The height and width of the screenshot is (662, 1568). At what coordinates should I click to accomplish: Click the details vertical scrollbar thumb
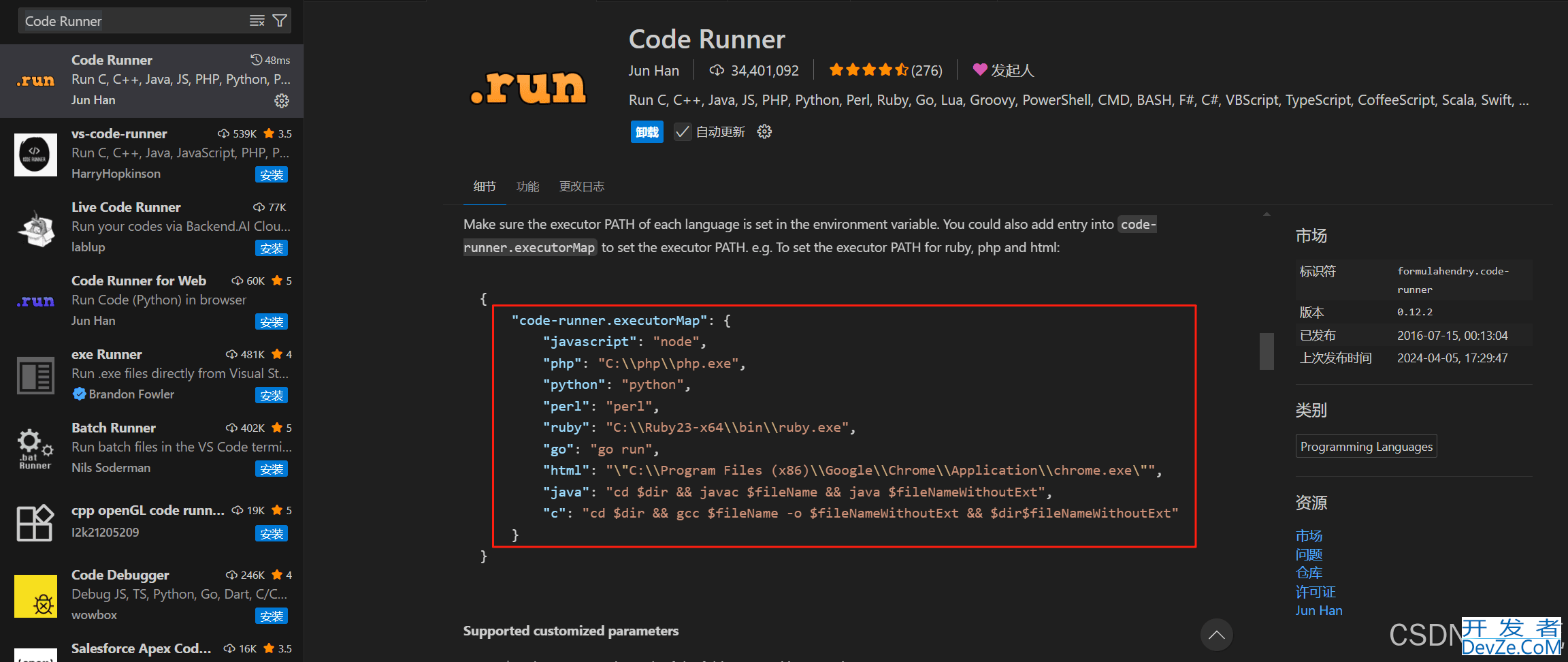(1267, 351)
